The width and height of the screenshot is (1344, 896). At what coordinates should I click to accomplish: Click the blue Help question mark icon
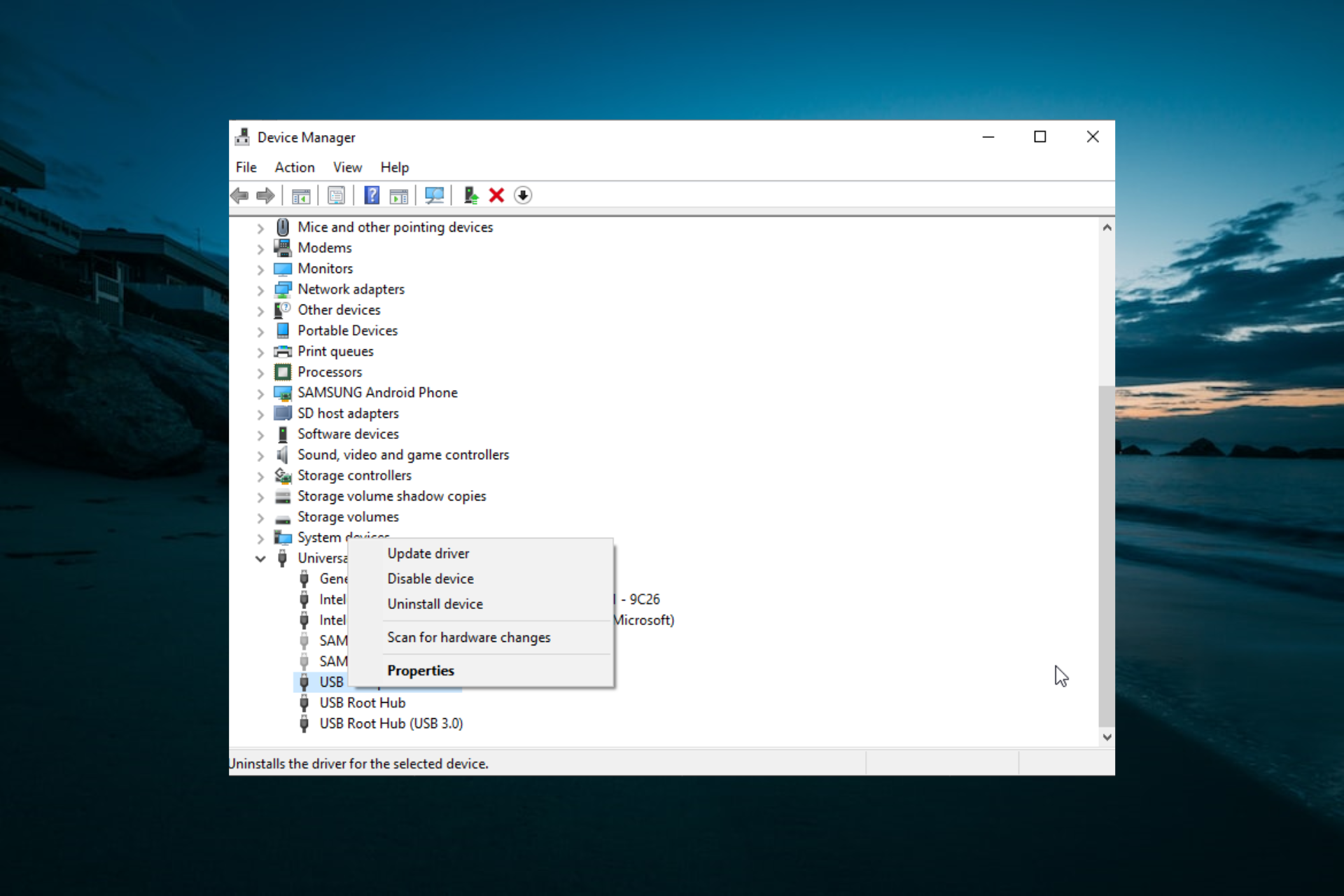(372, 195)
